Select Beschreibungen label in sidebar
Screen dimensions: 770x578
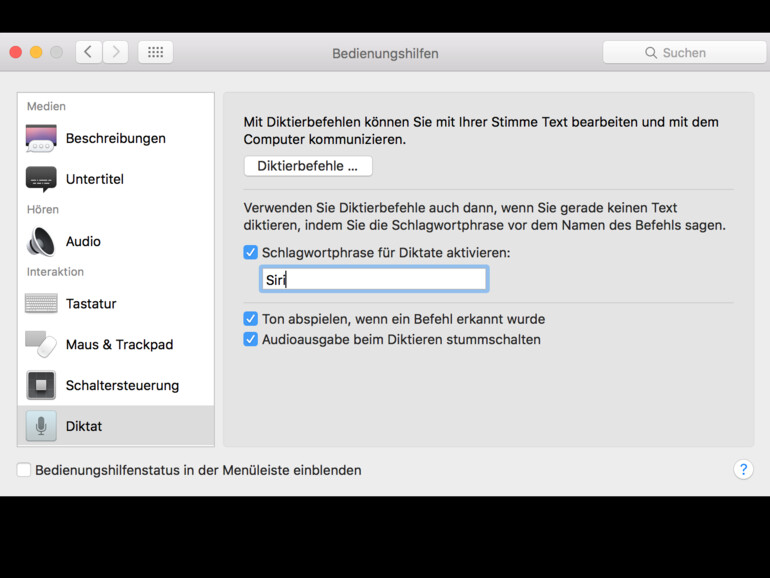116,138
